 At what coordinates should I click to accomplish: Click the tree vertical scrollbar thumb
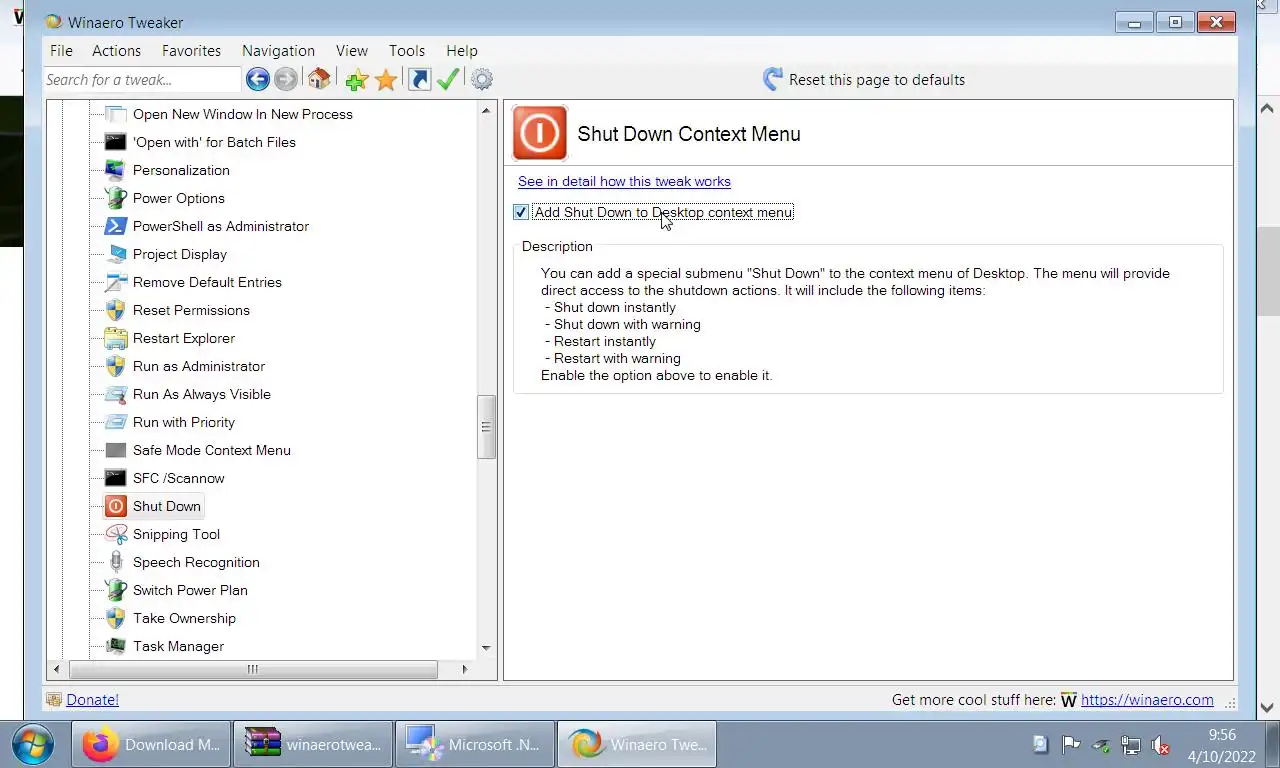(486, 427)
